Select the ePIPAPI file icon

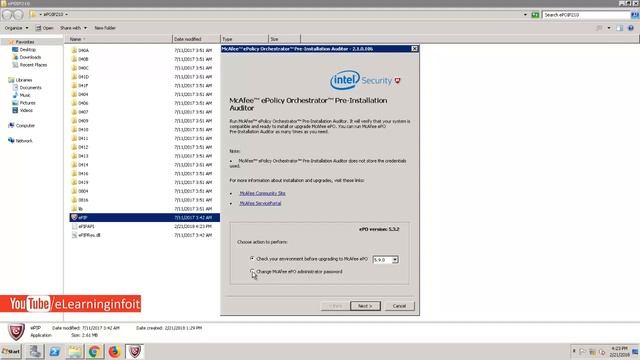tap(74, 226)
